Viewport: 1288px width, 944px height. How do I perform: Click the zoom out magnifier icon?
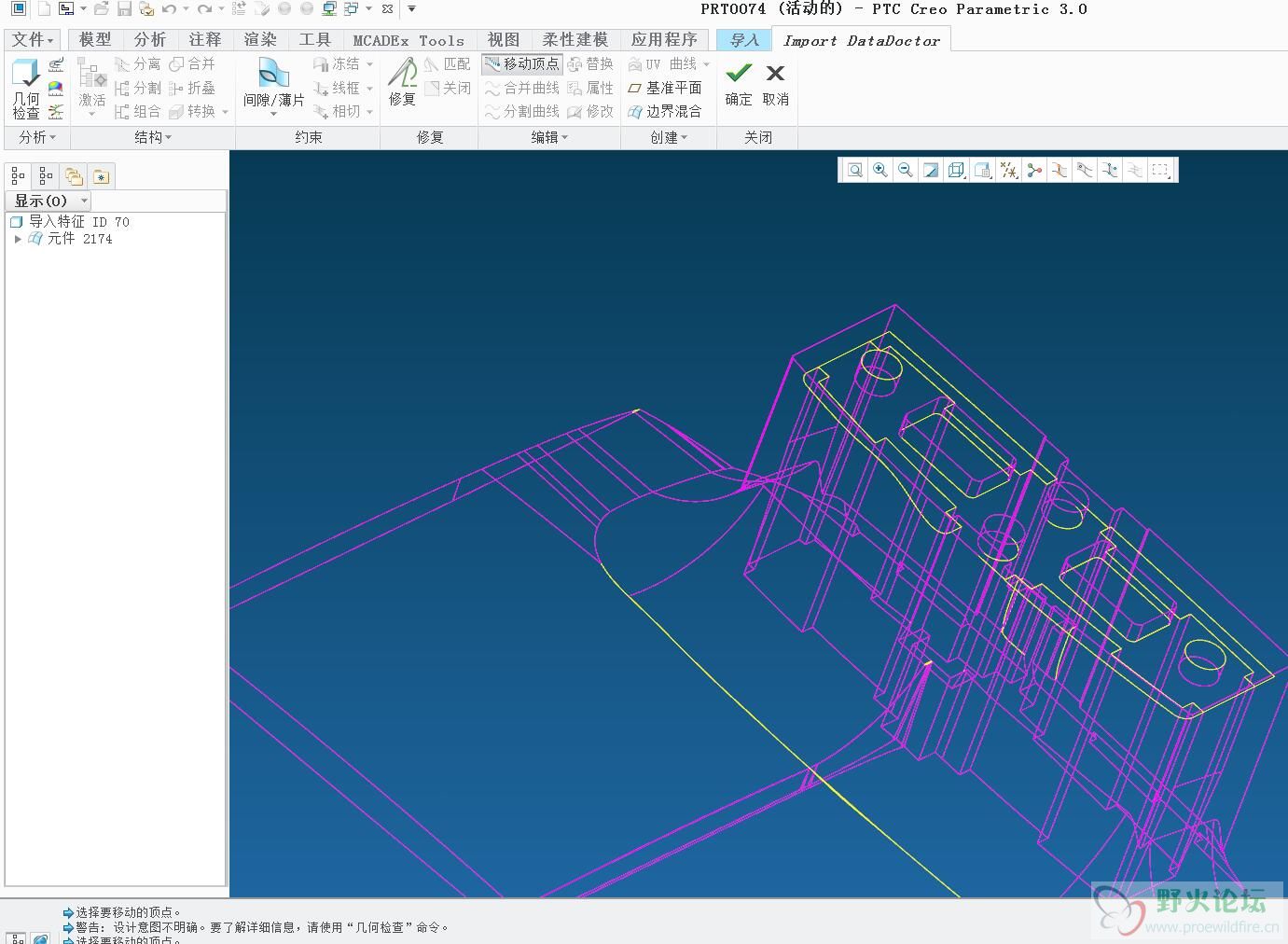[905, 170]
